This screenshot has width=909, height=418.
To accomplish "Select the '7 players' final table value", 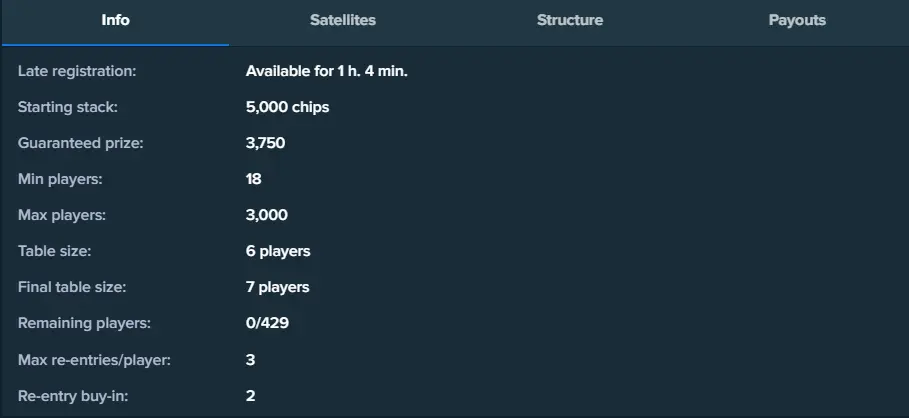I will point(278,287).
